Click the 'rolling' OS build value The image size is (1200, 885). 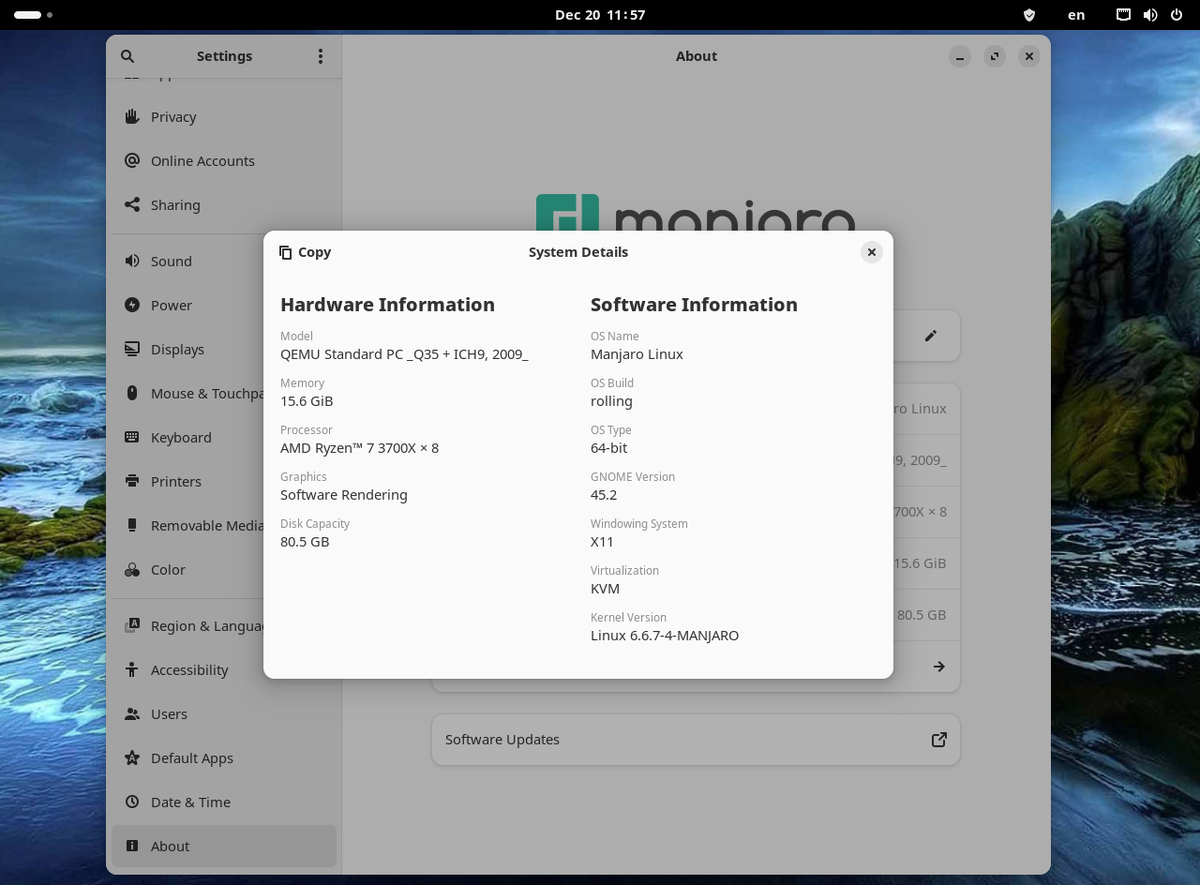(612, 401)
